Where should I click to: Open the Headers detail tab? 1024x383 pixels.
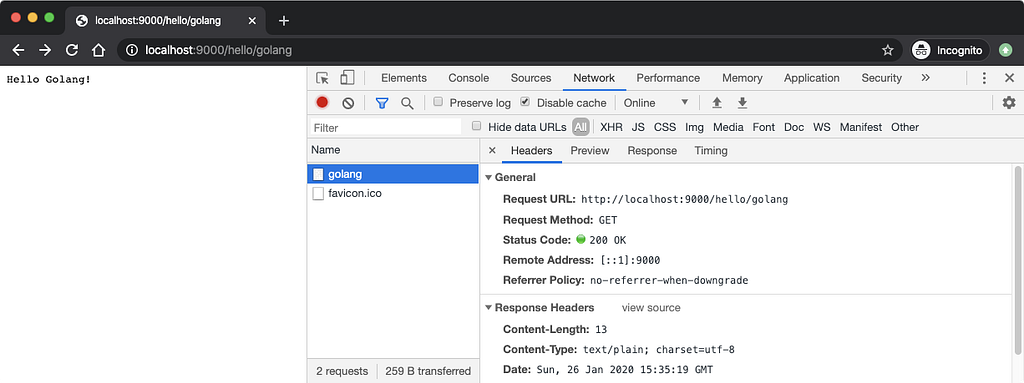point(532,150)
